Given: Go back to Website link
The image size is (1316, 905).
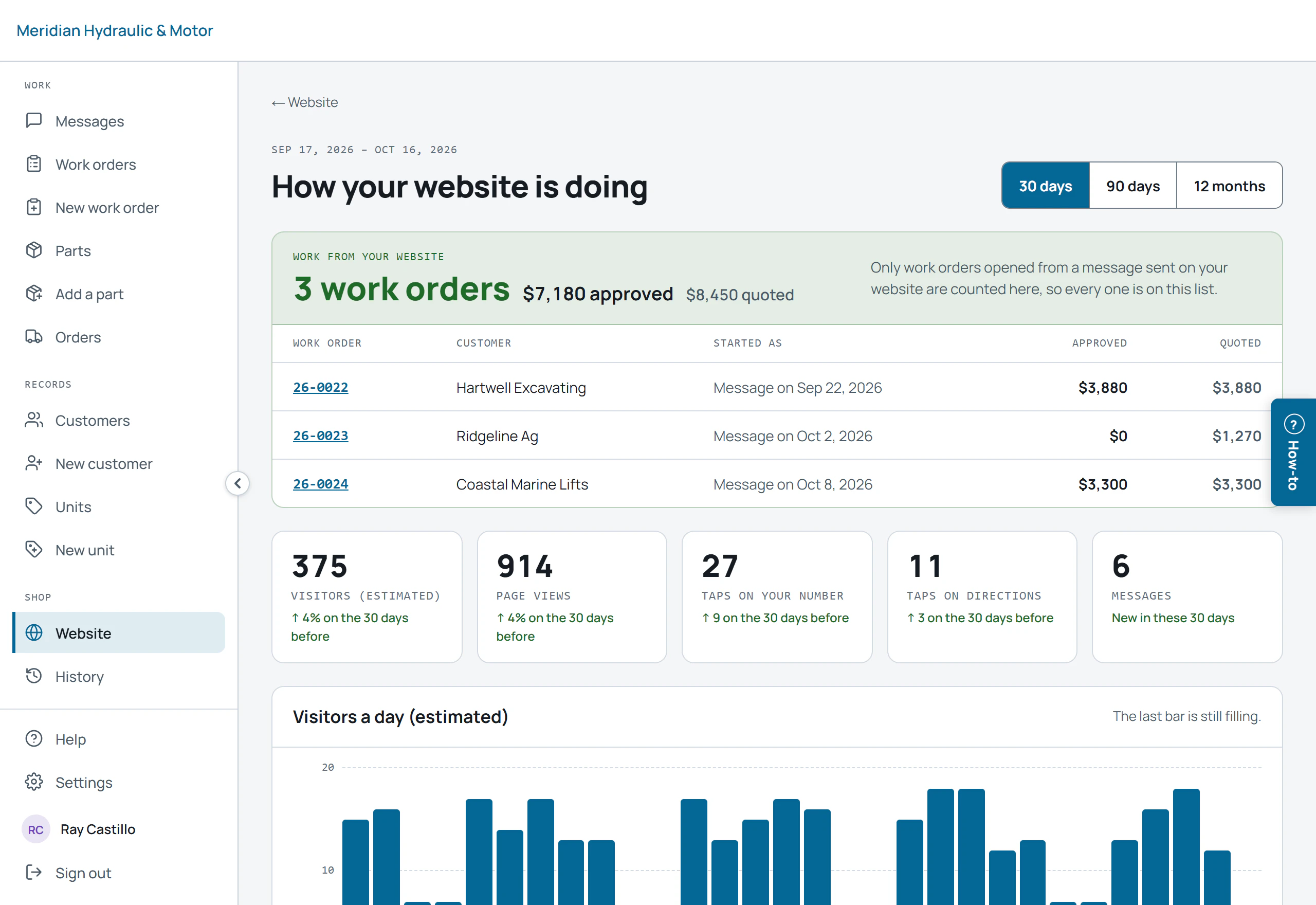Looking at the screenshot, I should click(x=305, y=102).
